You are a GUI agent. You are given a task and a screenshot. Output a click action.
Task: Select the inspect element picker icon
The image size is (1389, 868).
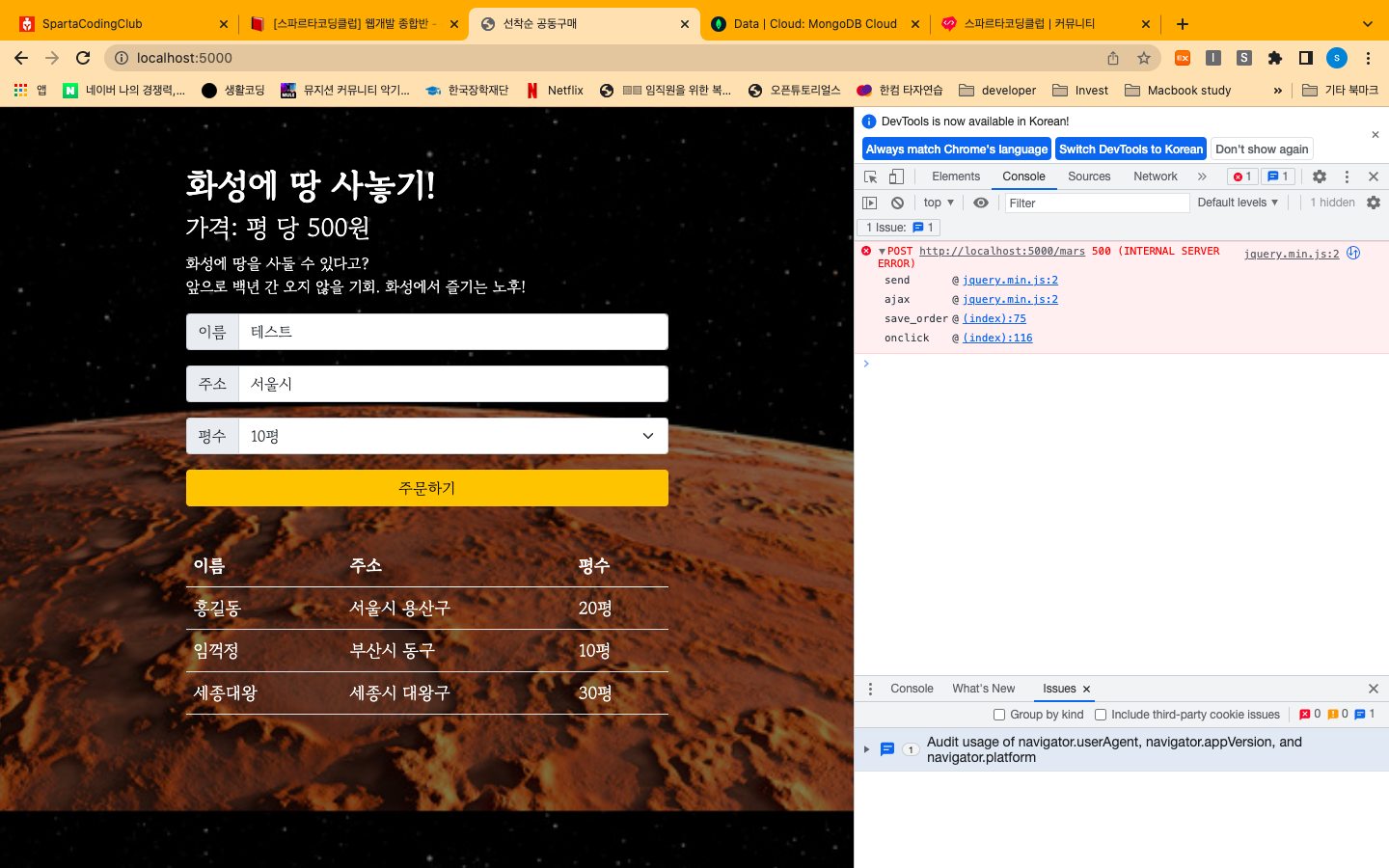click(x=870, y=176)
